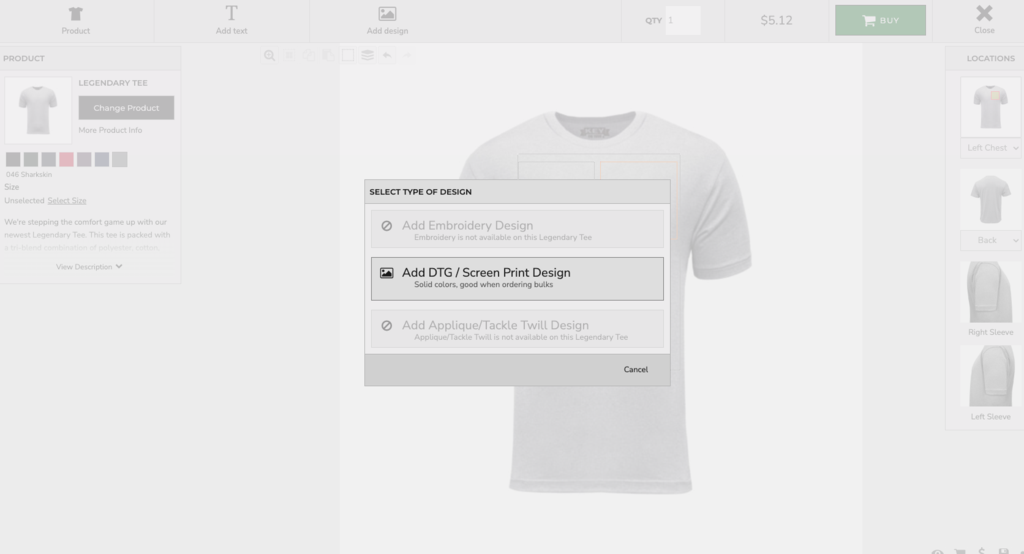
Task: Open the More Product Info link
Action: coord(110,130)
